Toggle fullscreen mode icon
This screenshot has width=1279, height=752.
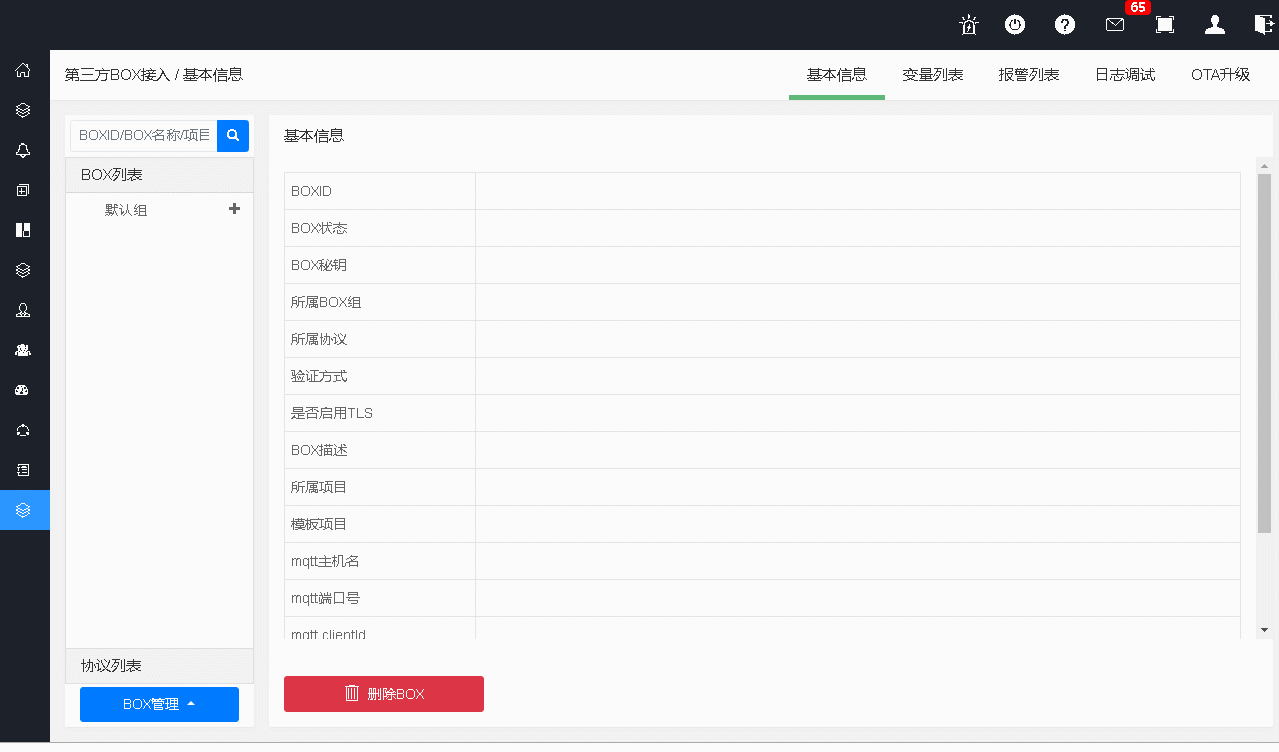pos(1165,25)
